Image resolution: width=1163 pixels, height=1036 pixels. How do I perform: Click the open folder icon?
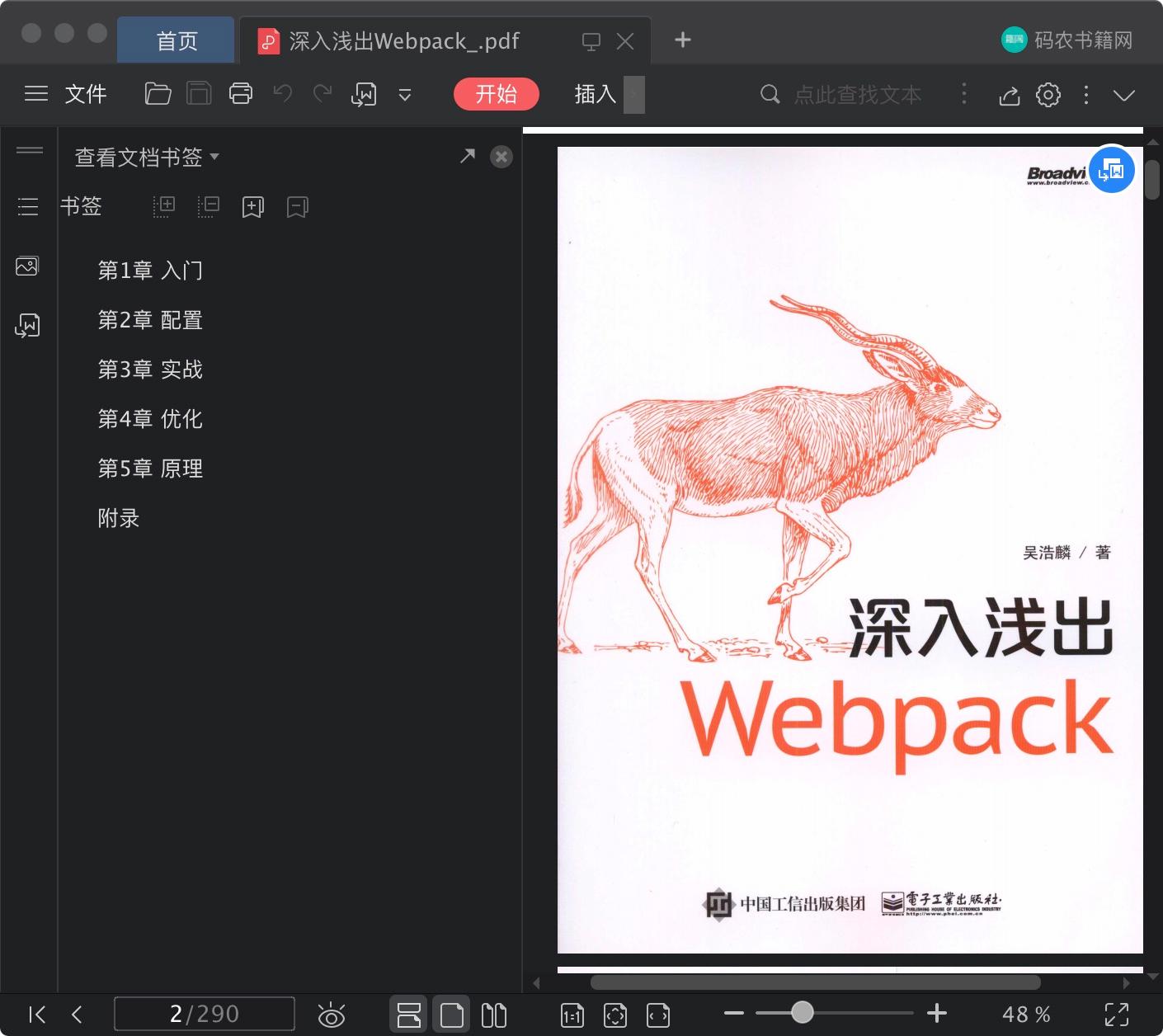pyautogui.click(x=158, y=94)
